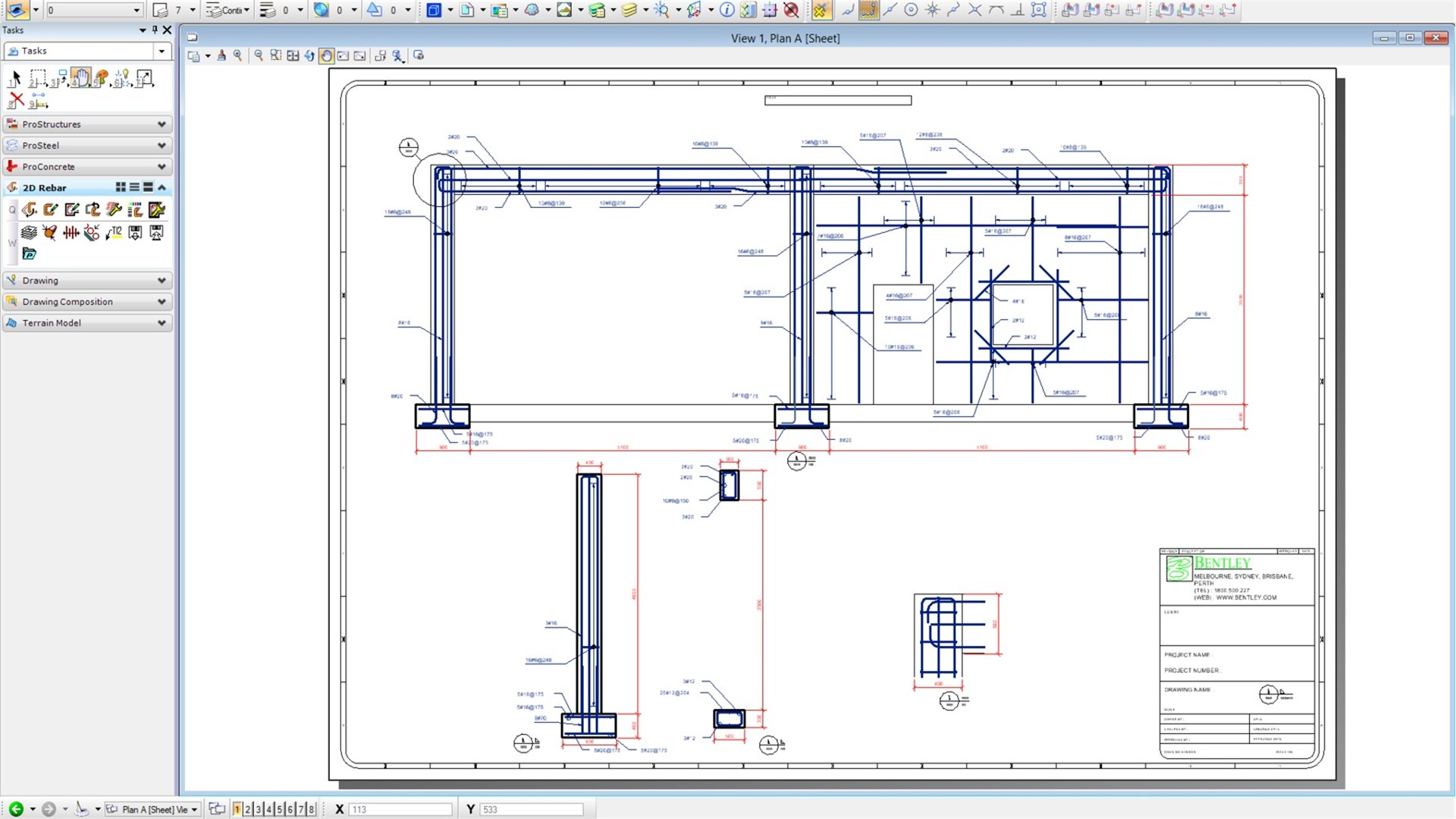
Task: Click the ProSteel task header
Action: click(x=86, y=146)
